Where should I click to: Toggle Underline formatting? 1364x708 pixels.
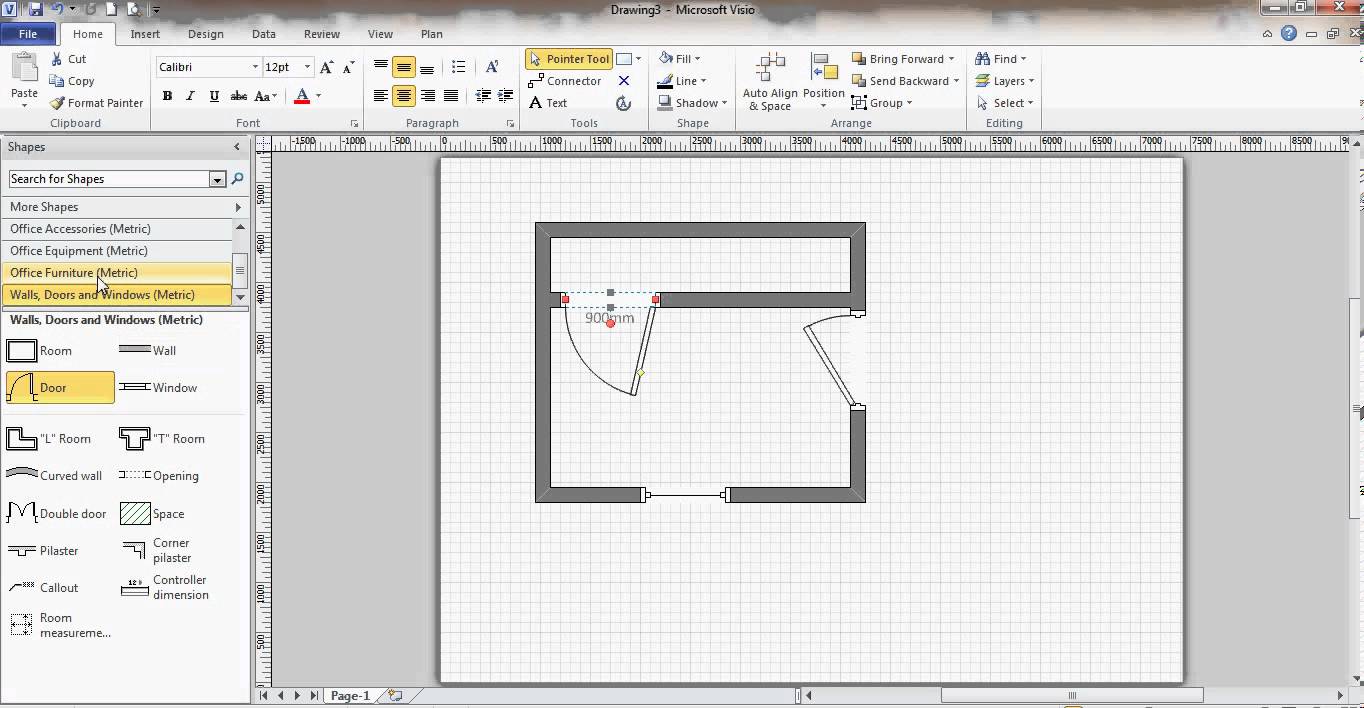click(x=214, y=96)
